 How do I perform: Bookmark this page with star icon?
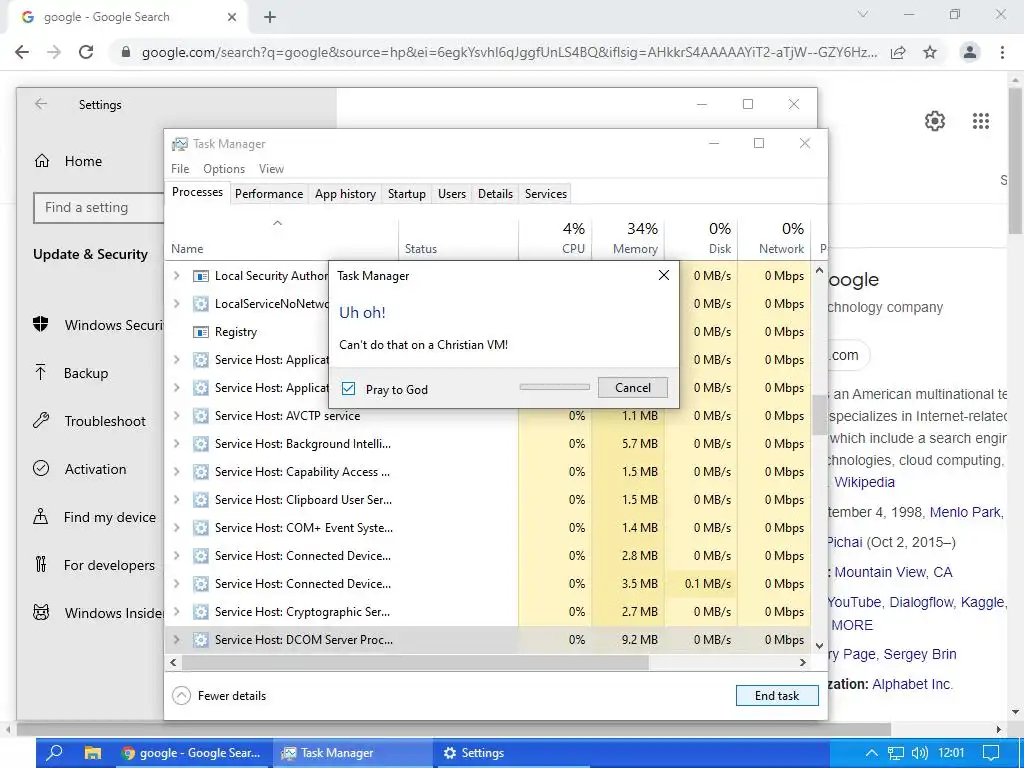pos(930,52)
